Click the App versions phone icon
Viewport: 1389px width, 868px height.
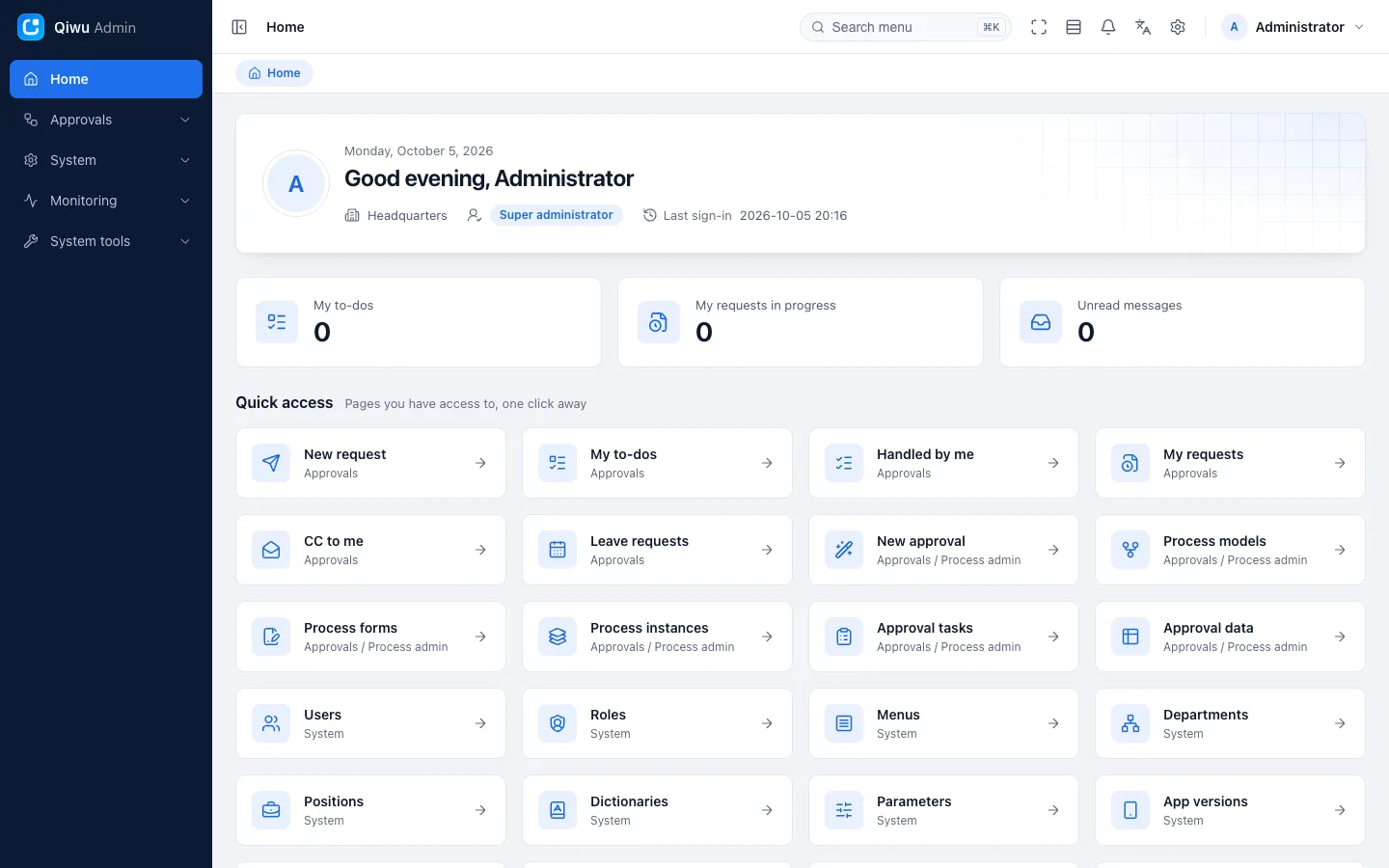(1130, 810)
